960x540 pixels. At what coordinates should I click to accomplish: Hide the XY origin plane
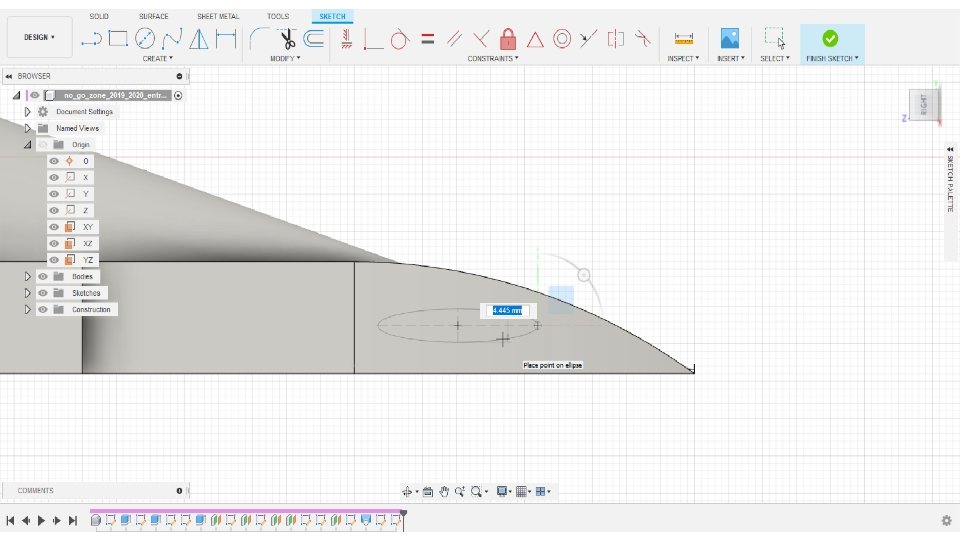coord(54,227)
